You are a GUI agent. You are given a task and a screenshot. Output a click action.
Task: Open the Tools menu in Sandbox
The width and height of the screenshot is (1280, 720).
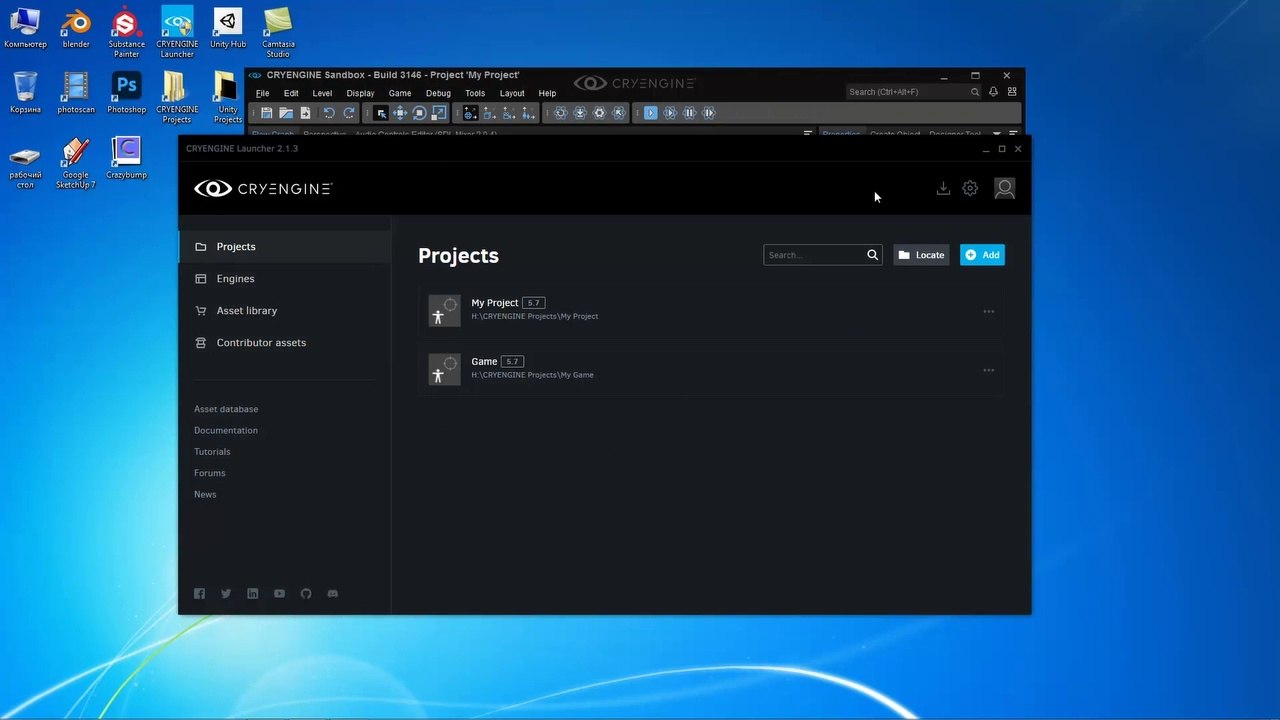[x=475, y=93]
